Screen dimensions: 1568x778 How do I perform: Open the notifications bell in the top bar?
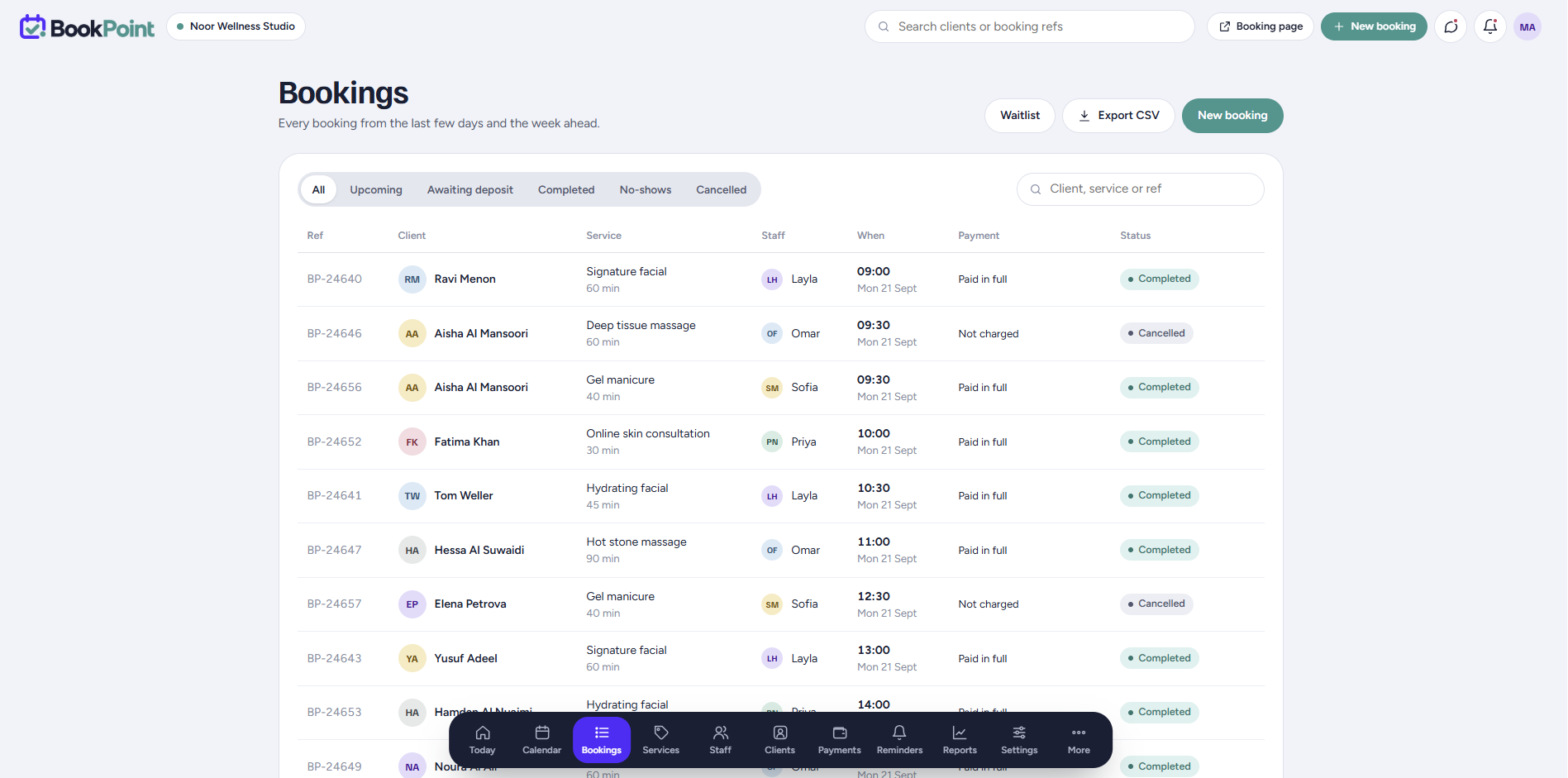1490,26
